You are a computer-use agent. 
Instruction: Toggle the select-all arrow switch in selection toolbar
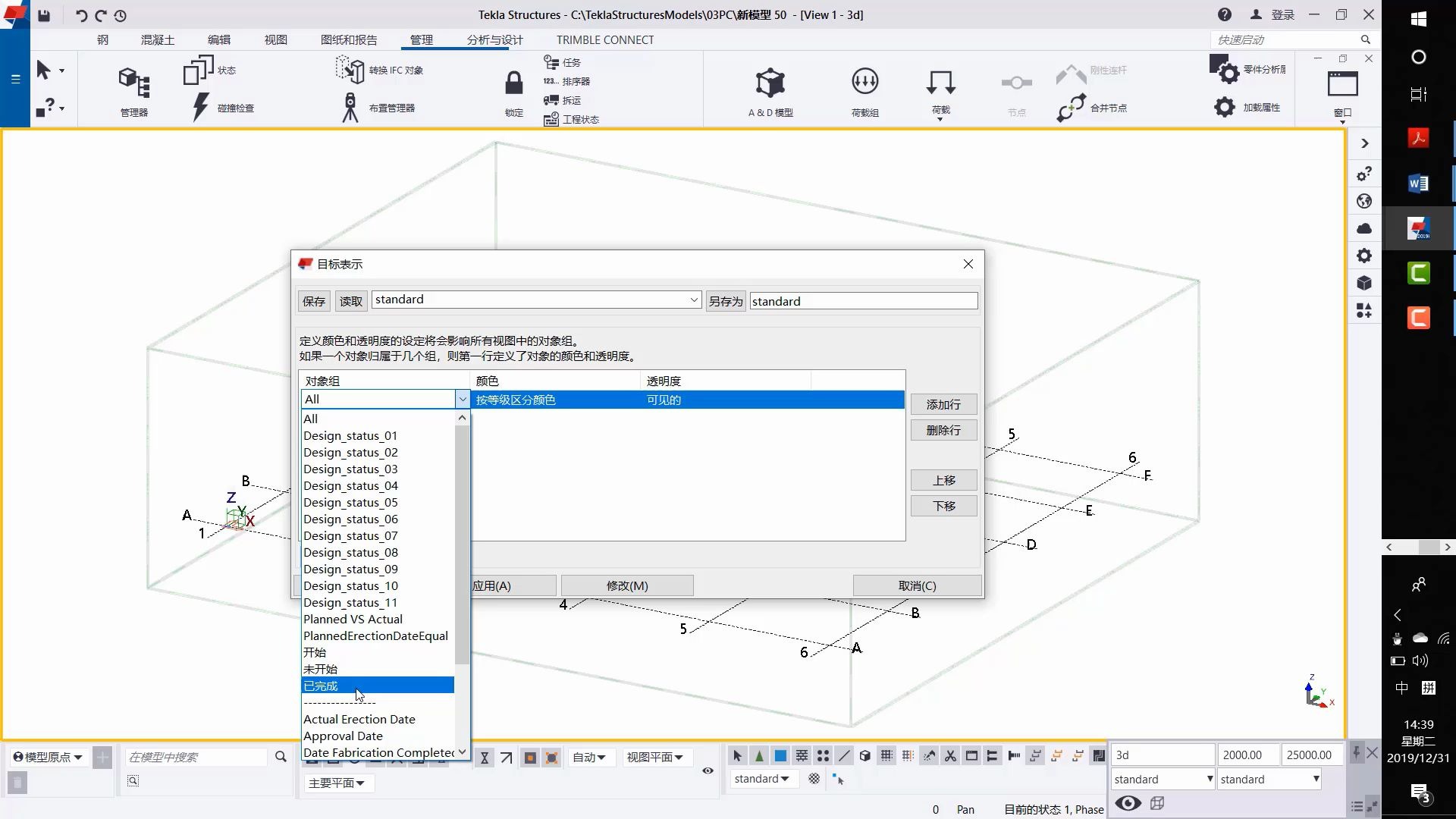(x=737, y=756)
